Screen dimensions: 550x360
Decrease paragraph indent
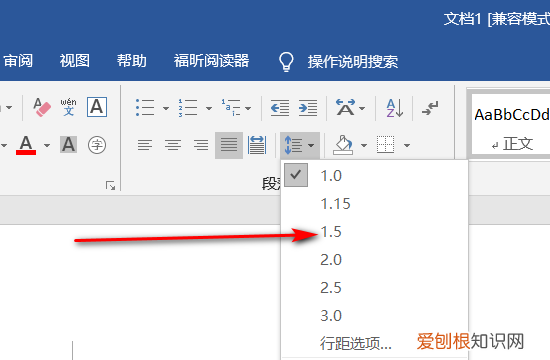coord(280,107)
